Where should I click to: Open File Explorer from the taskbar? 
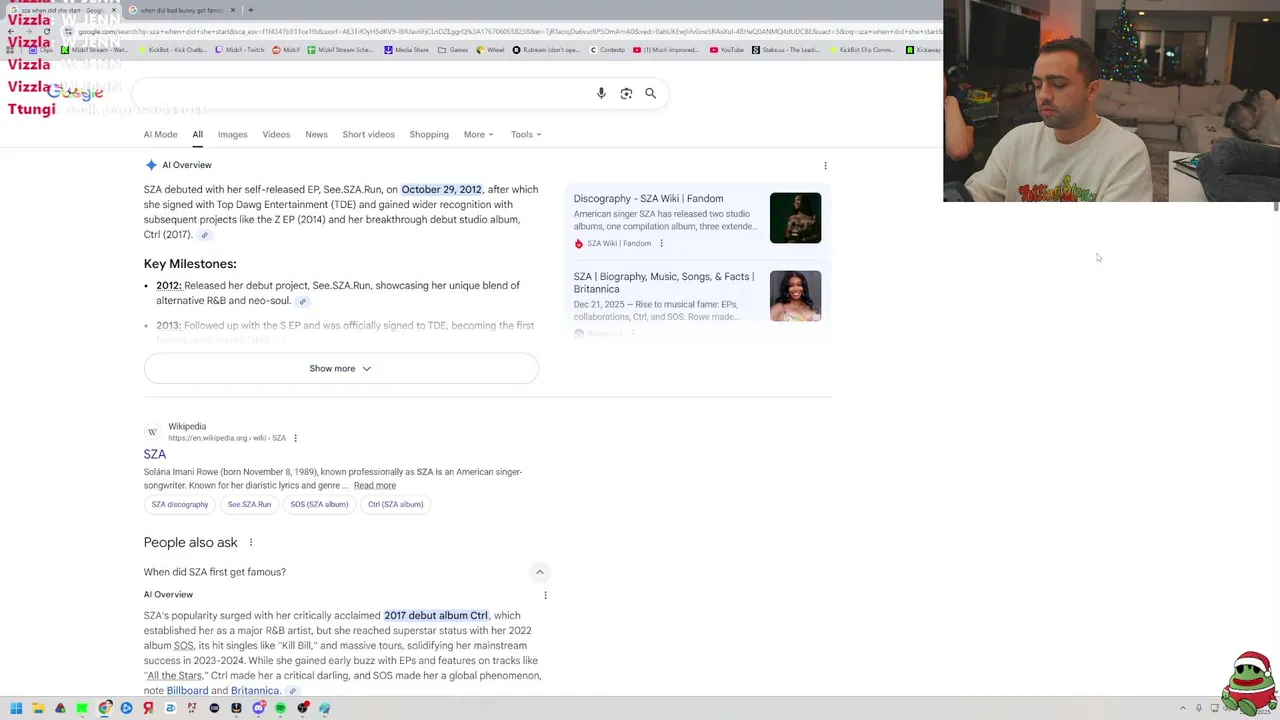38,708
